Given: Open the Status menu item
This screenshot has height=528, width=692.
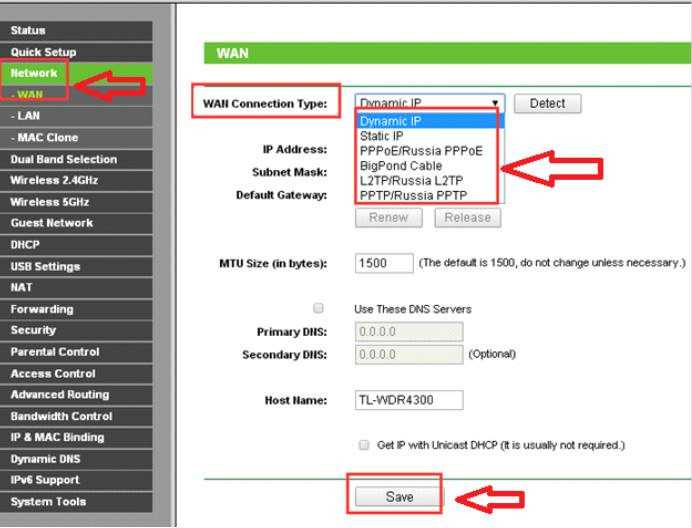Looking at the screenshot, I should [76, 30].
